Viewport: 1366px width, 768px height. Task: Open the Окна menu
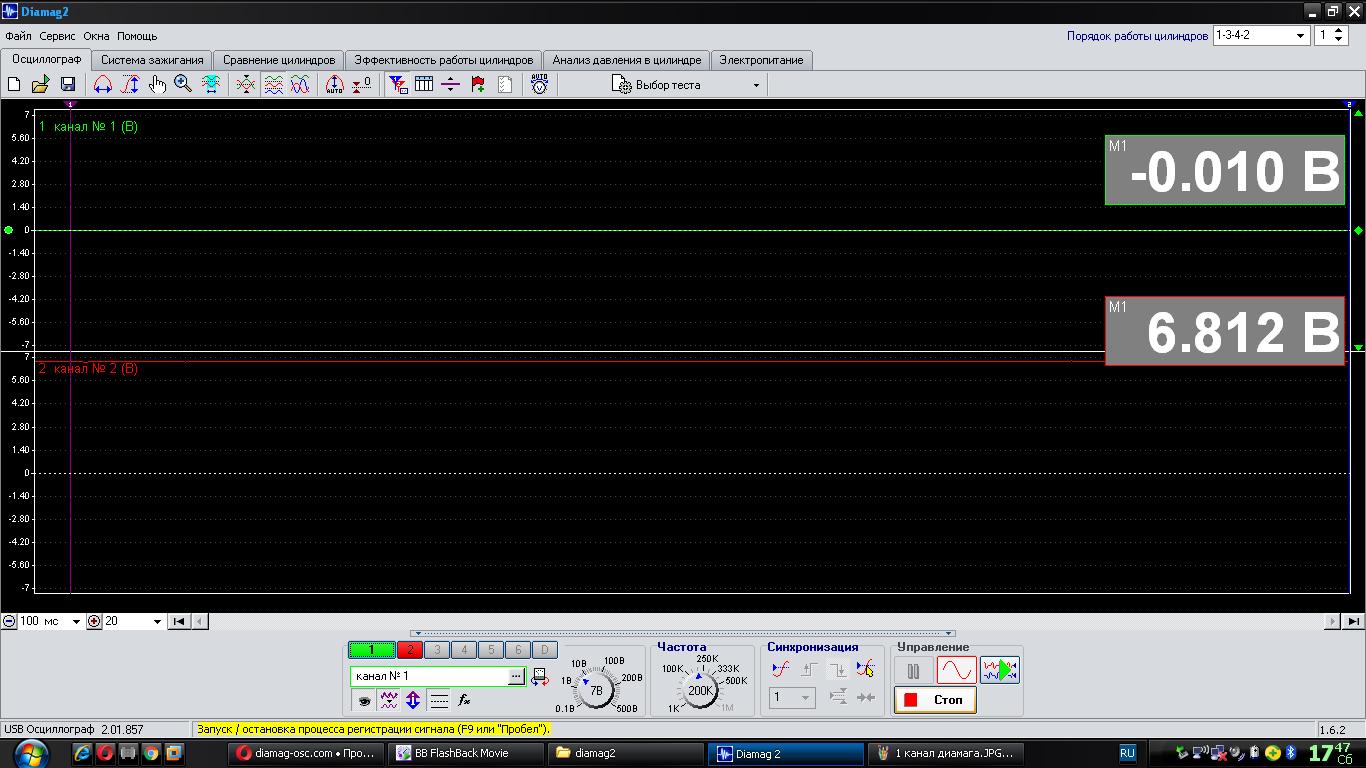(96, 36)
